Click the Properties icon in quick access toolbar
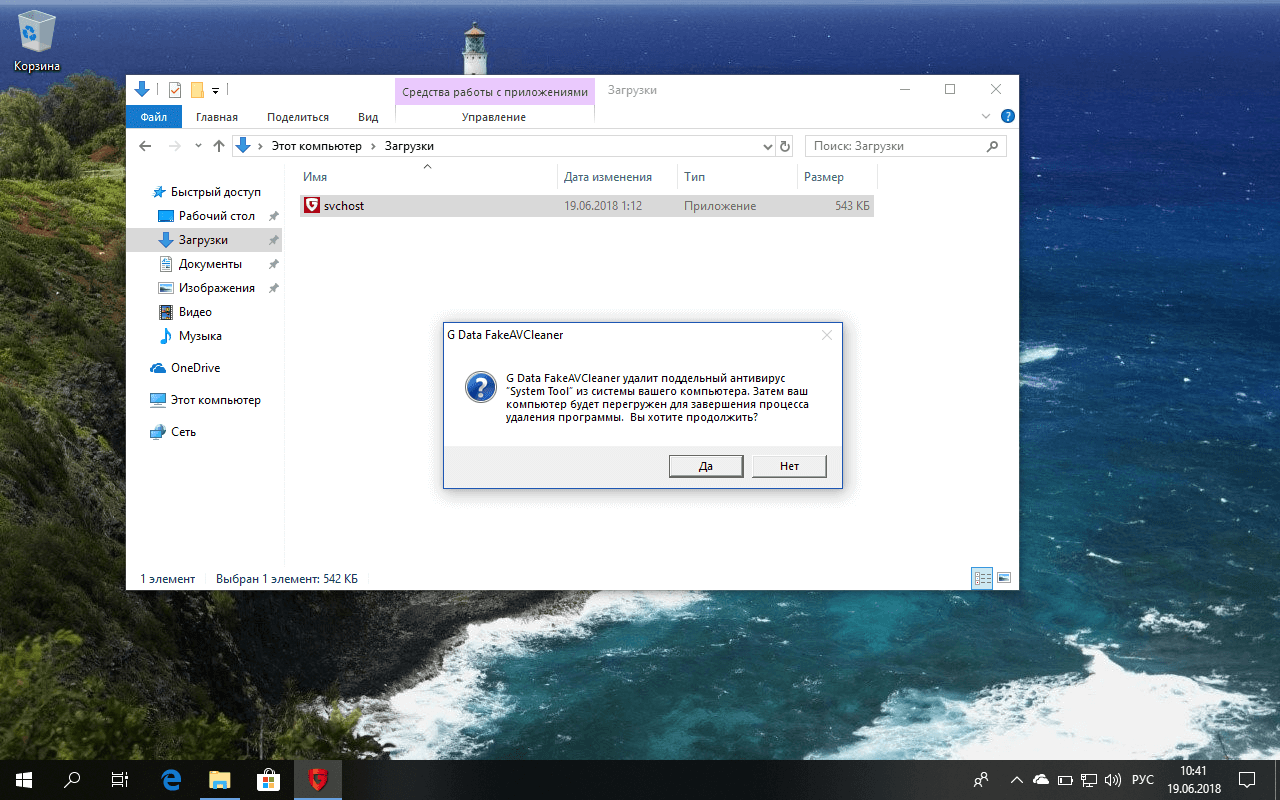Screen dimensions: 1280x800 (174, 90)
